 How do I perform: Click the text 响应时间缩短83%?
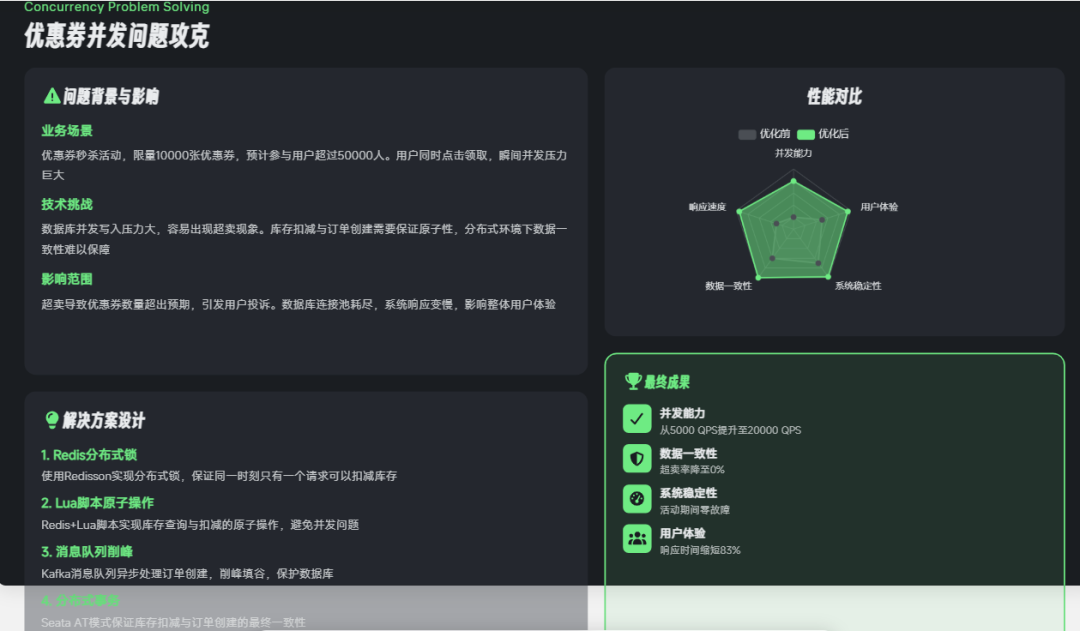coord(700,550)
